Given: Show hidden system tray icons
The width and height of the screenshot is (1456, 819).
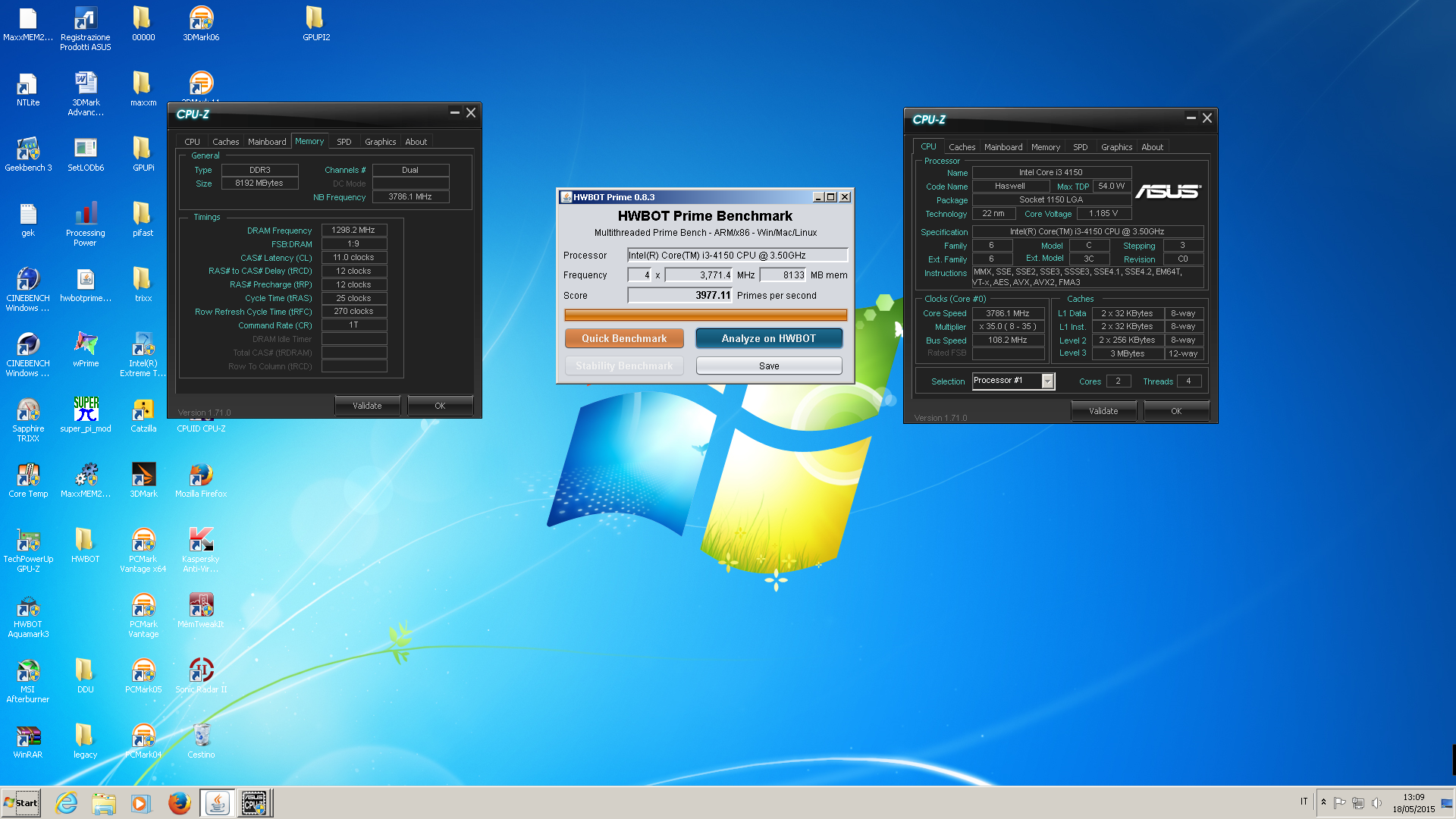Looking at the screenshot, I should [x=1323, y=802].
